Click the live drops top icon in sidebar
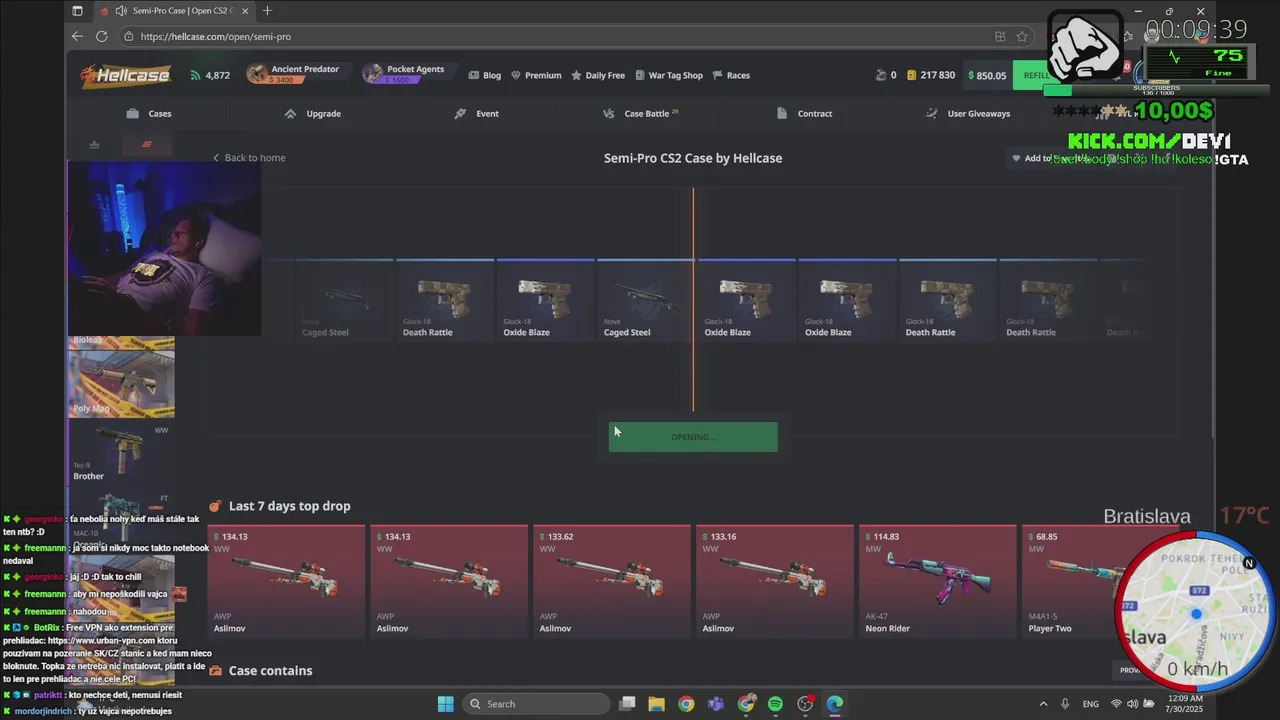Viewport: 1280px width, 720px height. [94, 144]
